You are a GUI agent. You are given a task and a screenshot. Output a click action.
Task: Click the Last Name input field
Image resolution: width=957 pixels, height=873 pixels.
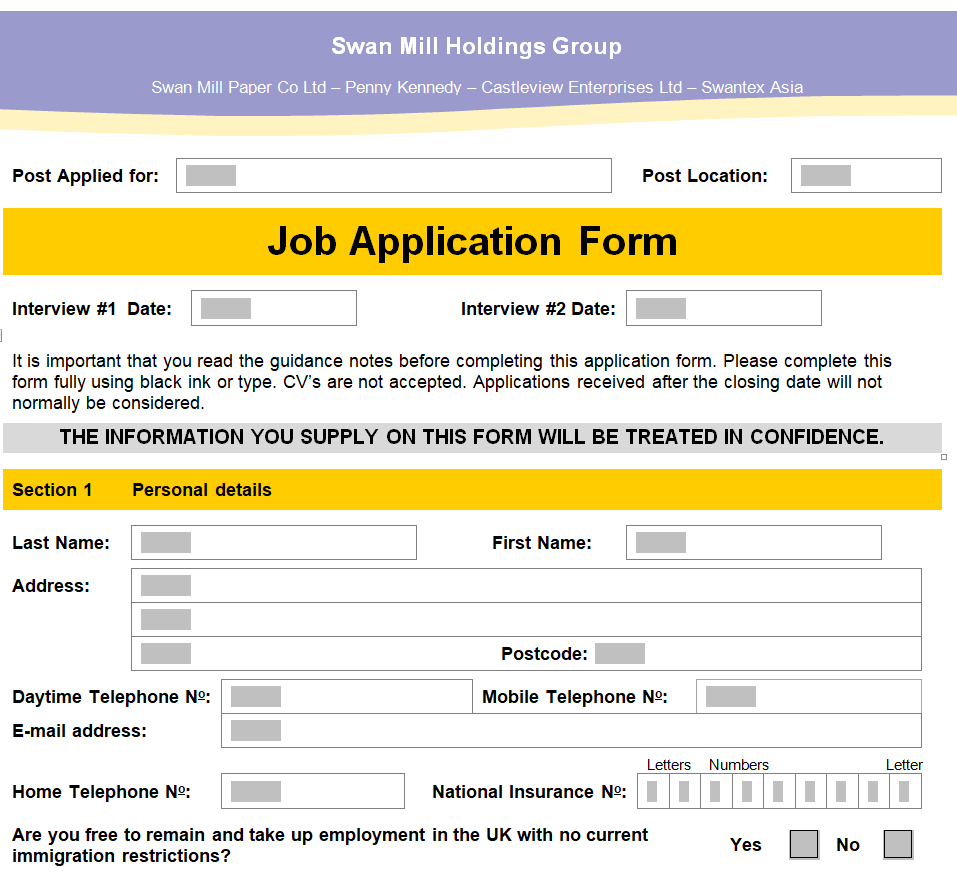(273, 543)
